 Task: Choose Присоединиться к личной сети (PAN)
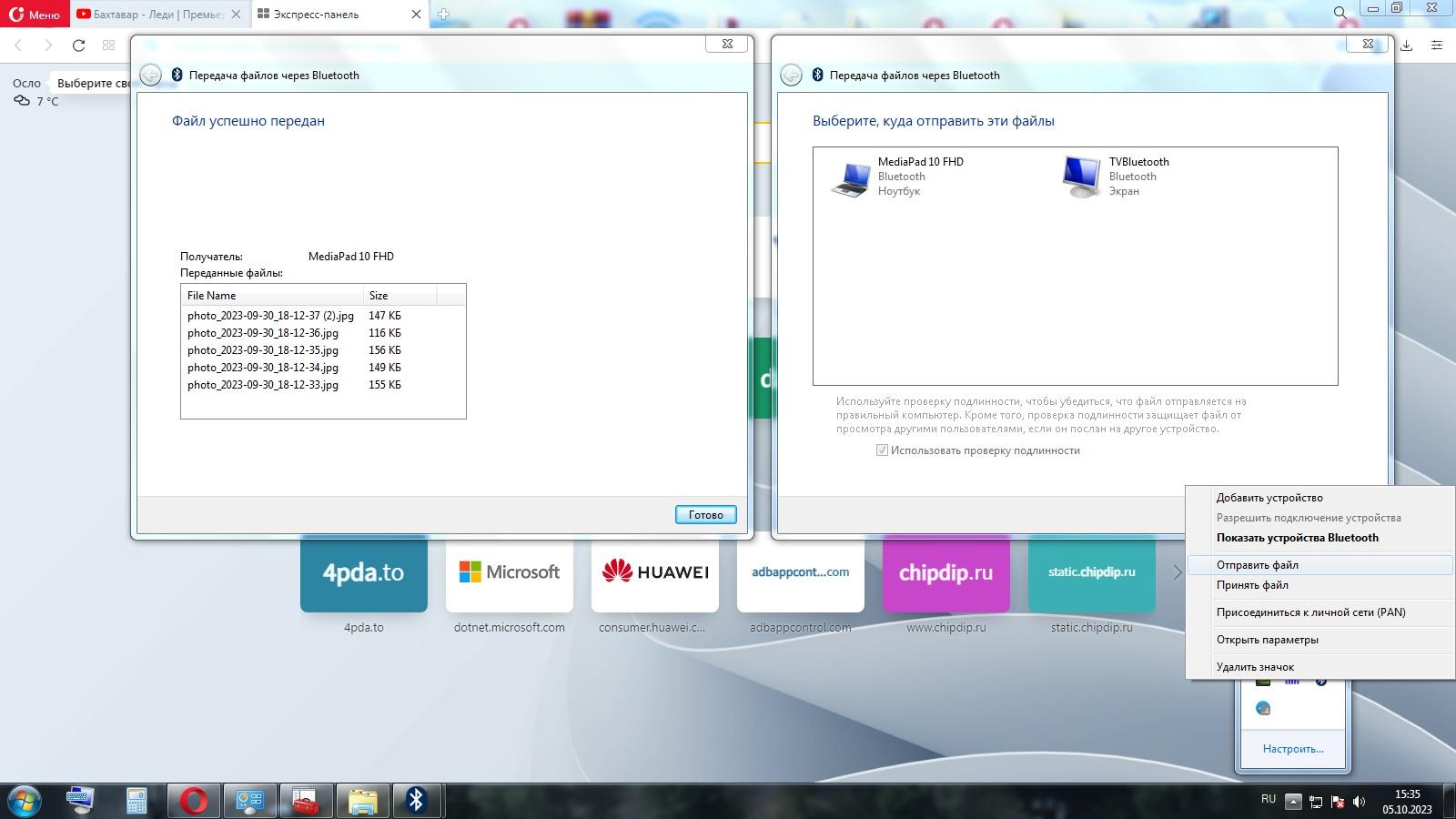(x=1319, y=612)
